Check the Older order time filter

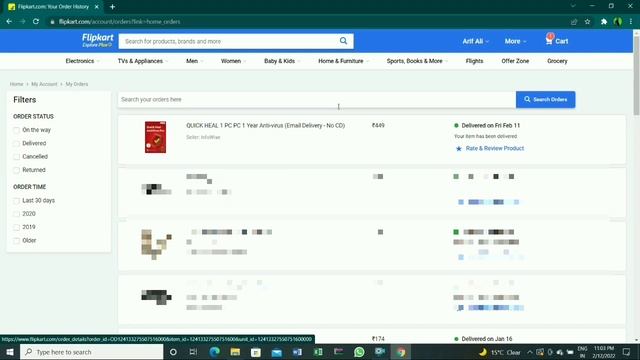click(16, 241)
